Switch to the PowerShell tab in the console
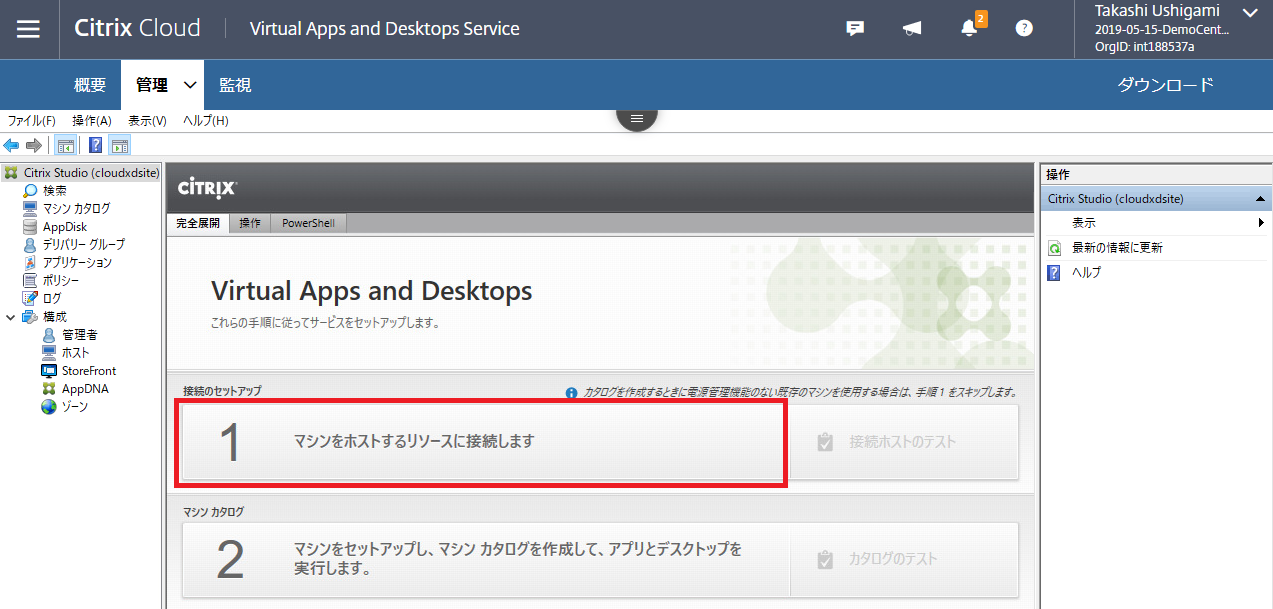 307,222
